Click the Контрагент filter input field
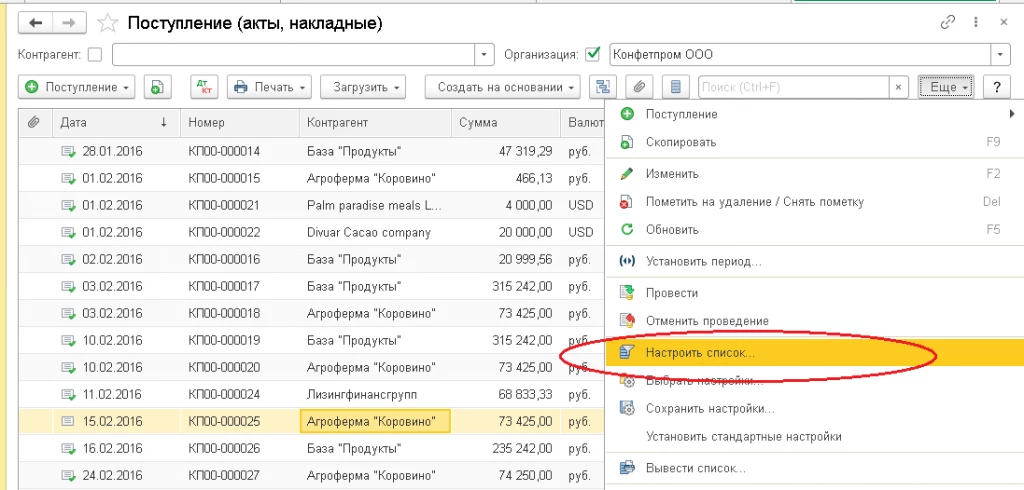Image resolution: width=1024 pixels, height=490 pixels. tap(293, 55)
